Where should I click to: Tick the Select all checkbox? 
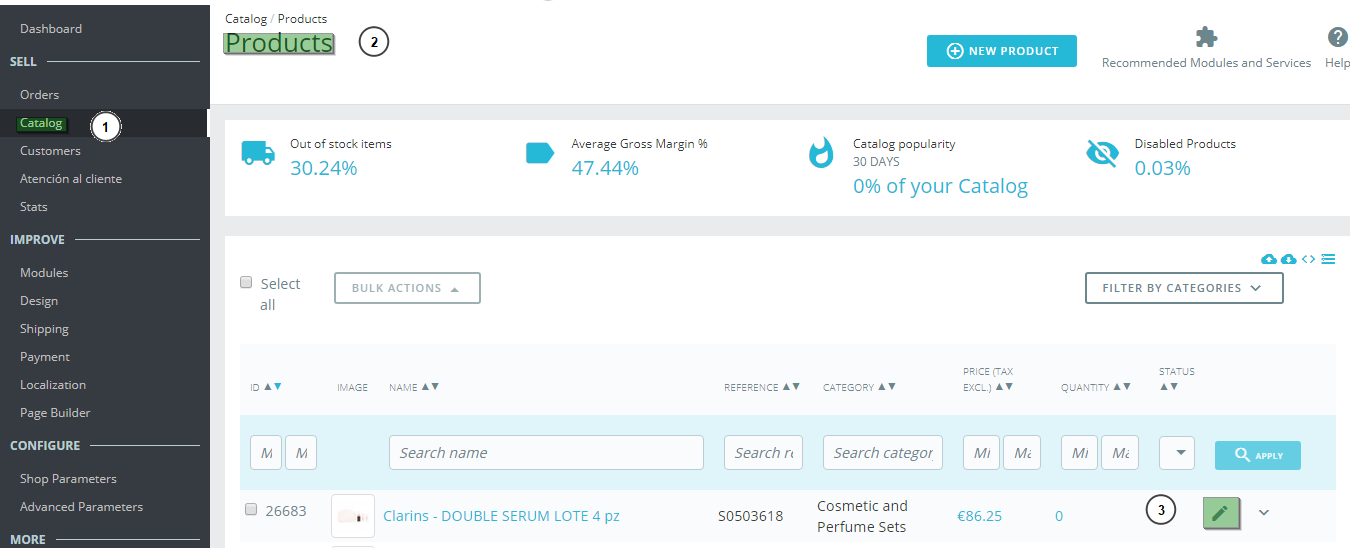(x=246, y=283)
